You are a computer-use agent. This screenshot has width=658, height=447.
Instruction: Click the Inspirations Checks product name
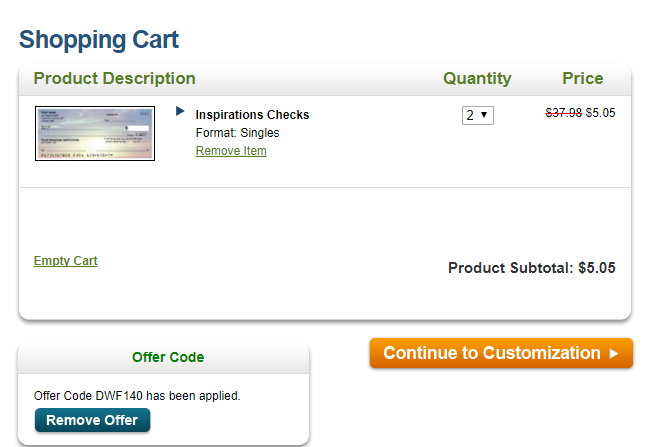pos(252,115)
